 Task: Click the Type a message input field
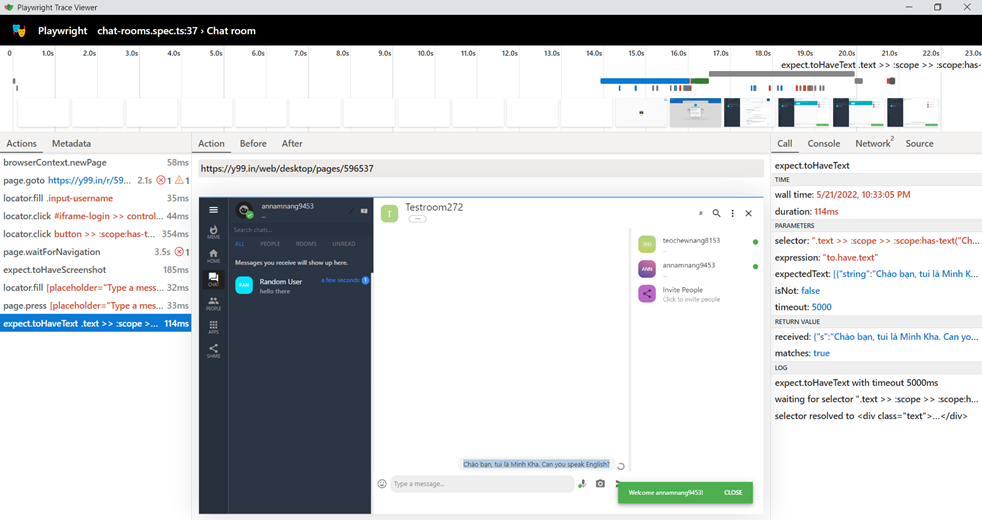480,484
